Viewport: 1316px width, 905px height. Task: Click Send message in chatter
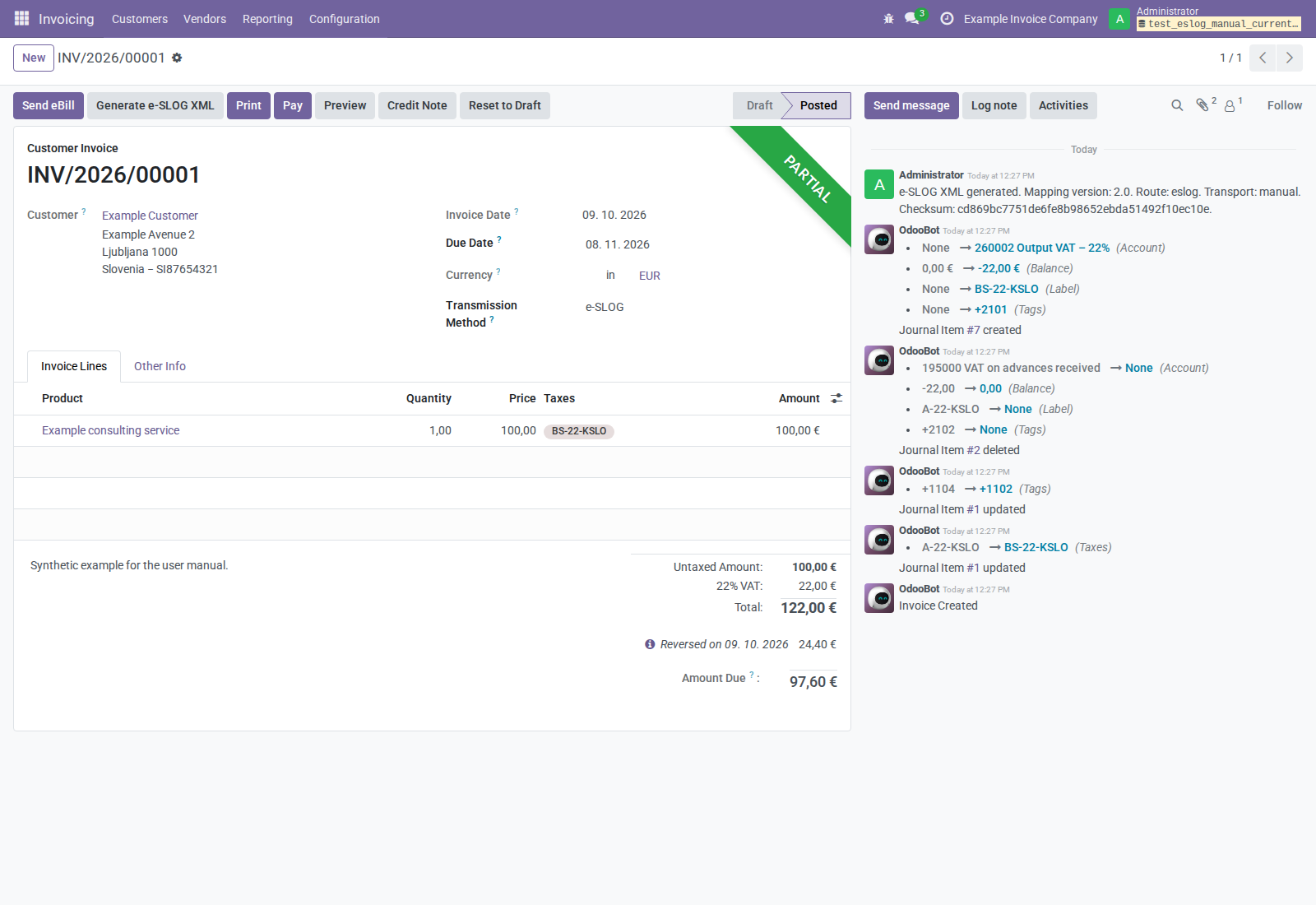pyautogui.click(x=911, y=105)
